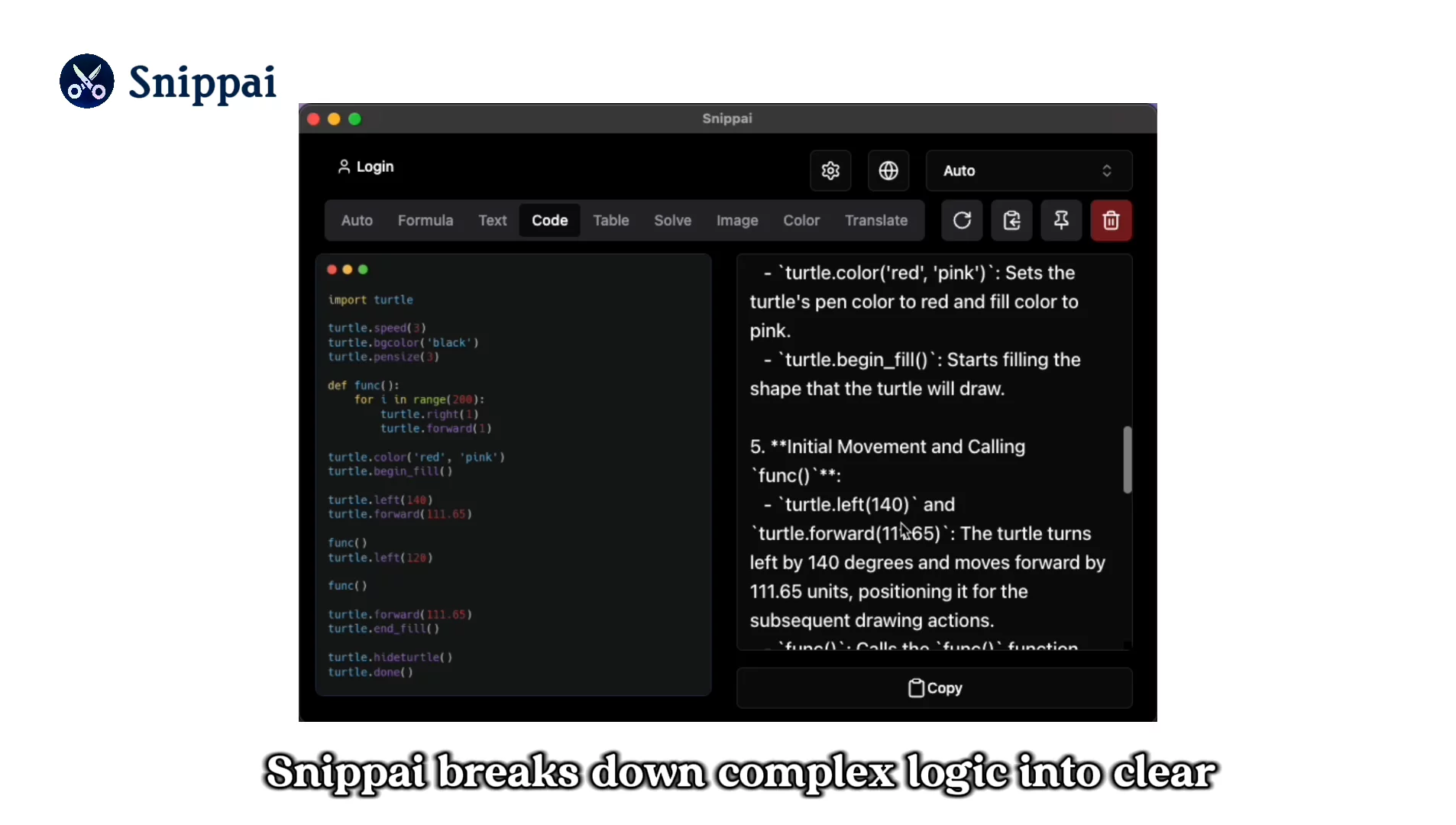
Task: Click the Snippai scissors logo
Action: point(87,81)
